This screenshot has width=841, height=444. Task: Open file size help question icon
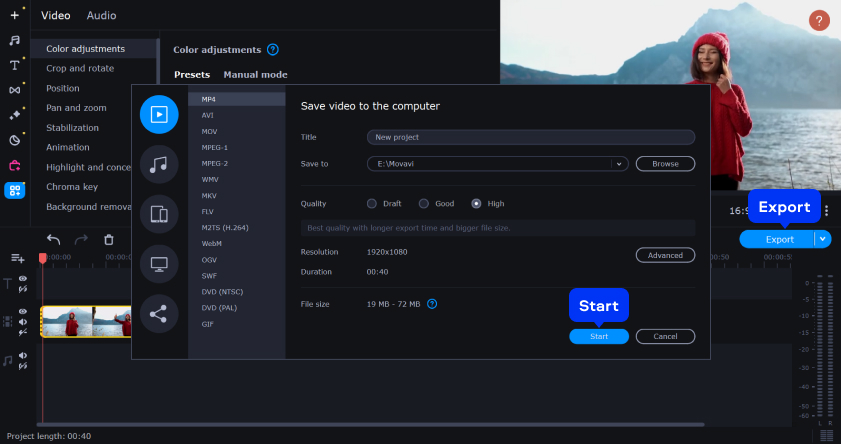[x=432, y=304]
